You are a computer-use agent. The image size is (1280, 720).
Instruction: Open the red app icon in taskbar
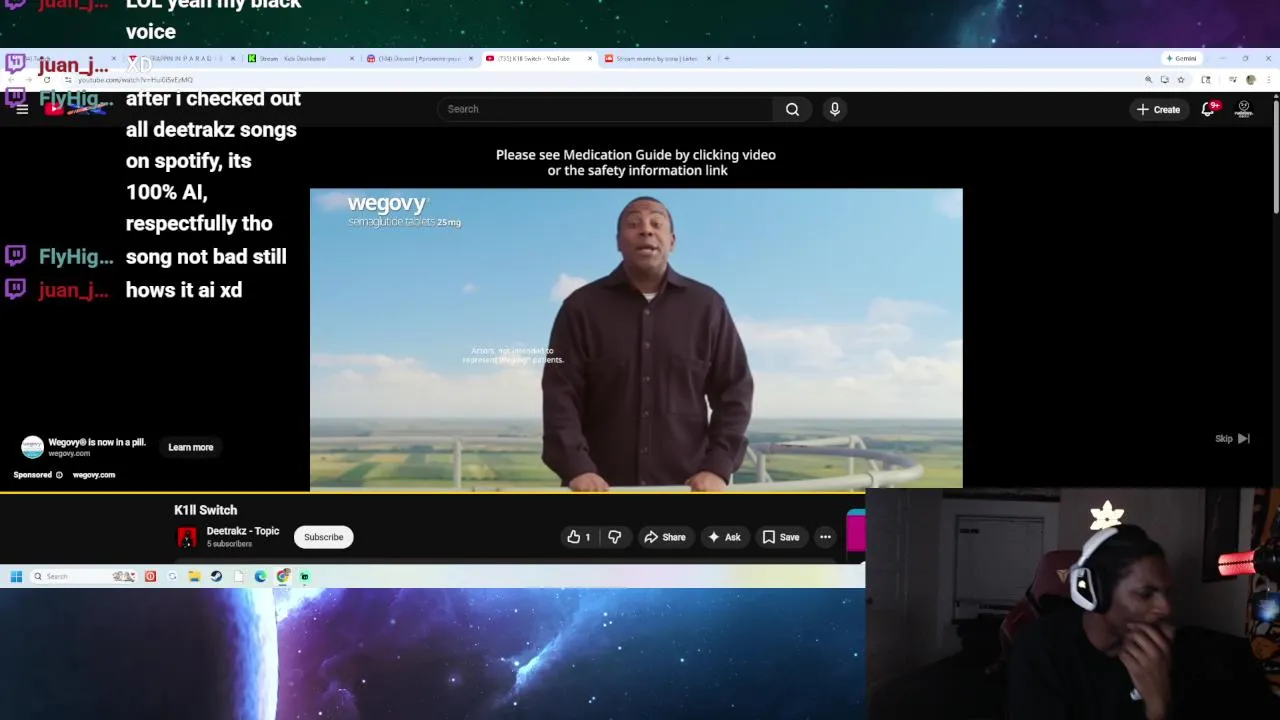(x=150, y=576)
